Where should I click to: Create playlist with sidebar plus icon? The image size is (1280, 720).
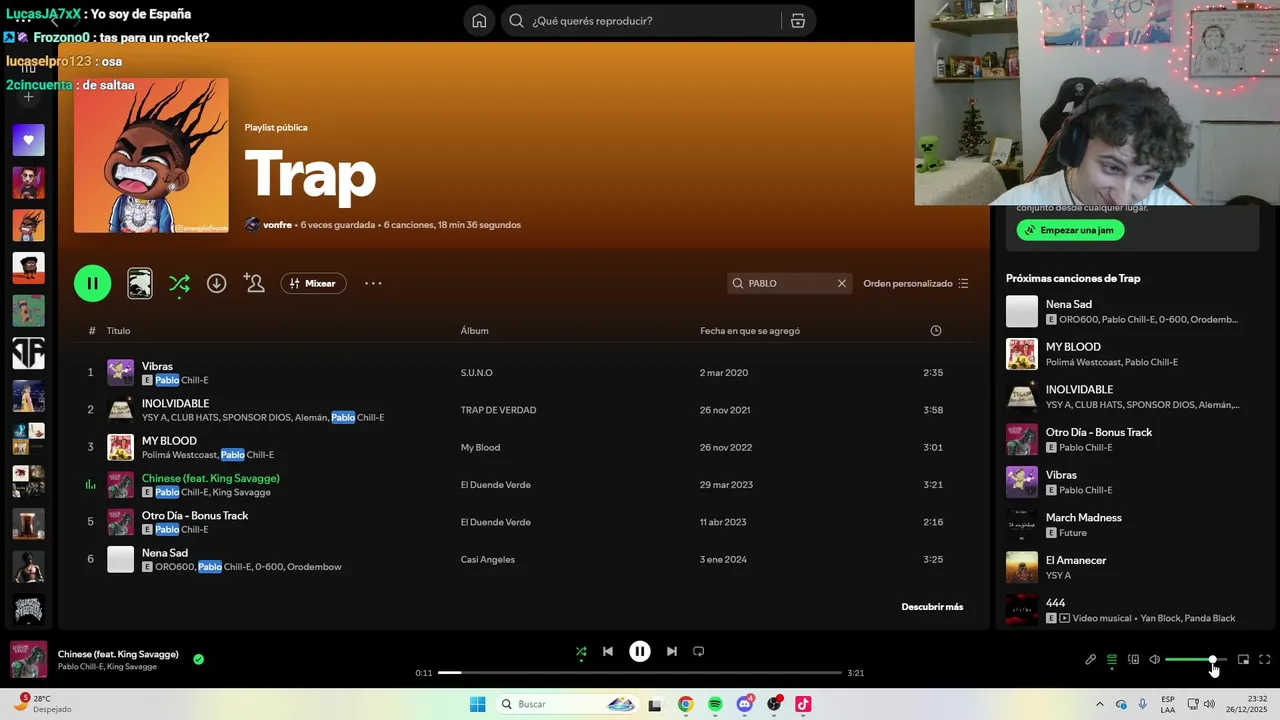[x=28, y=97]
